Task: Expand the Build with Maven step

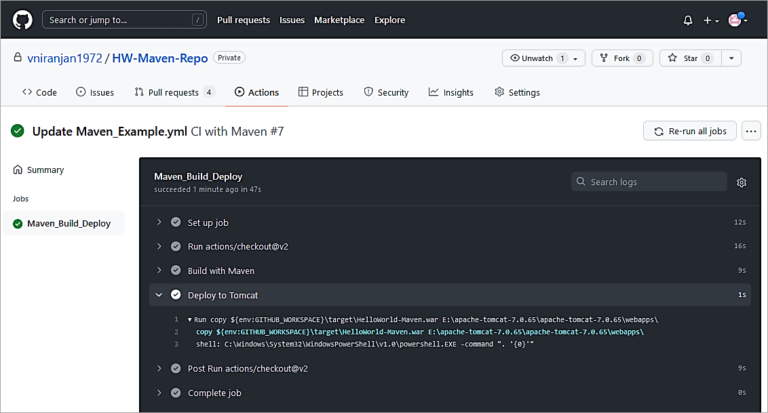Action: 220,270
